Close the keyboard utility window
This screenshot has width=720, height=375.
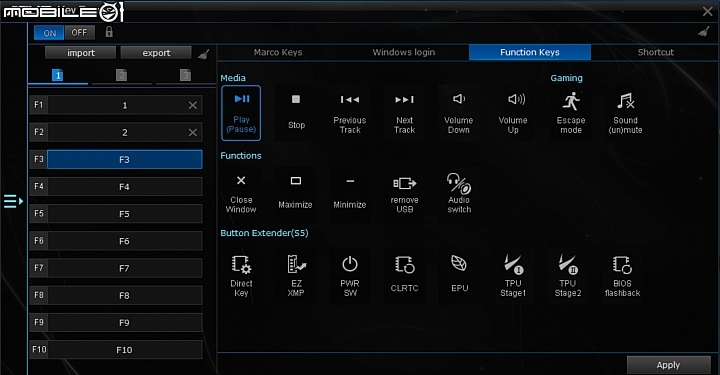tap(708, 11)
